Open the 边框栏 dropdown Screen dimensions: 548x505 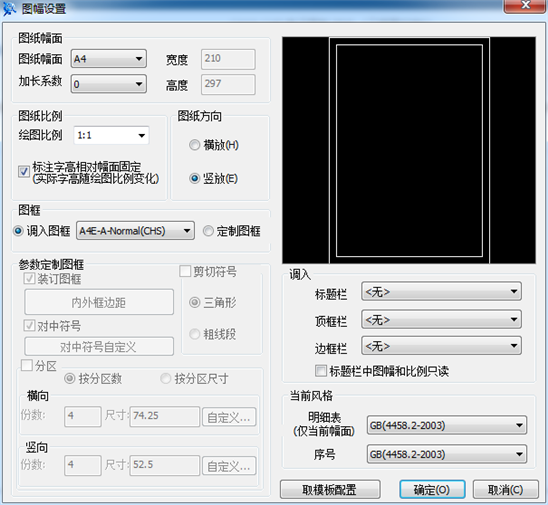[441, 346]
